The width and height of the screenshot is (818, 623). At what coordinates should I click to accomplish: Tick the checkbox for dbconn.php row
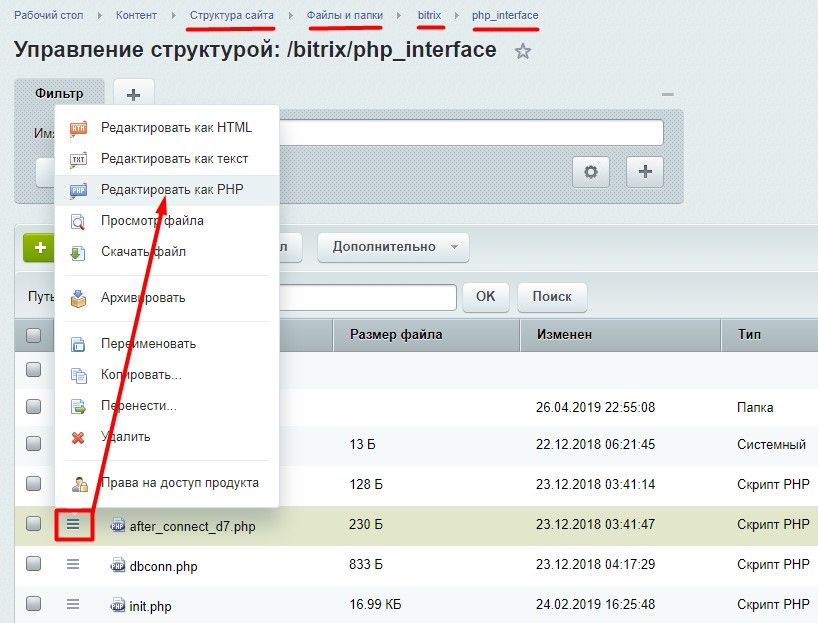click(34, 564)
